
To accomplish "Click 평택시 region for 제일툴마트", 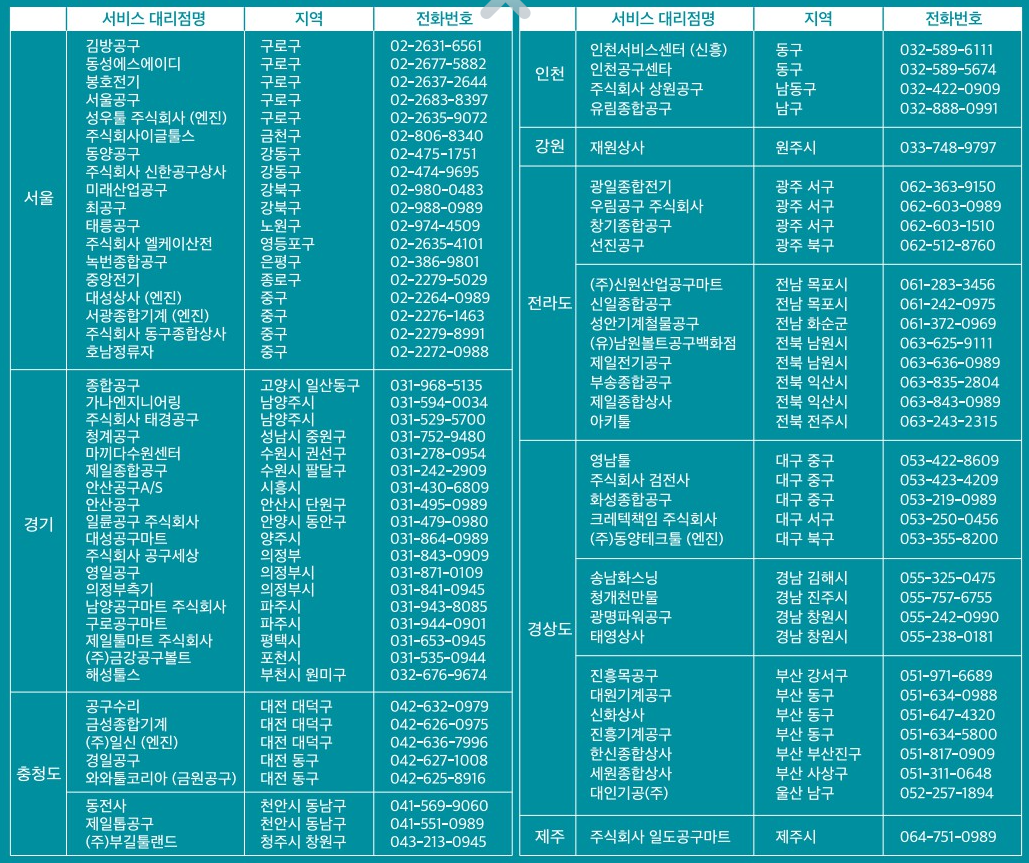I will click(x=280, y=641).
